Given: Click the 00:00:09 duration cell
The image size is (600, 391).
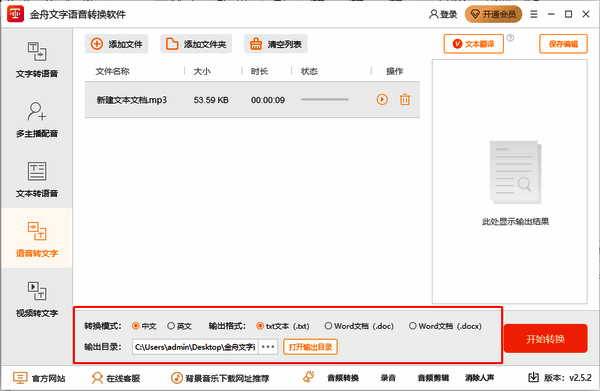Looking at the screenshot, I should click(x=268, y=100).
